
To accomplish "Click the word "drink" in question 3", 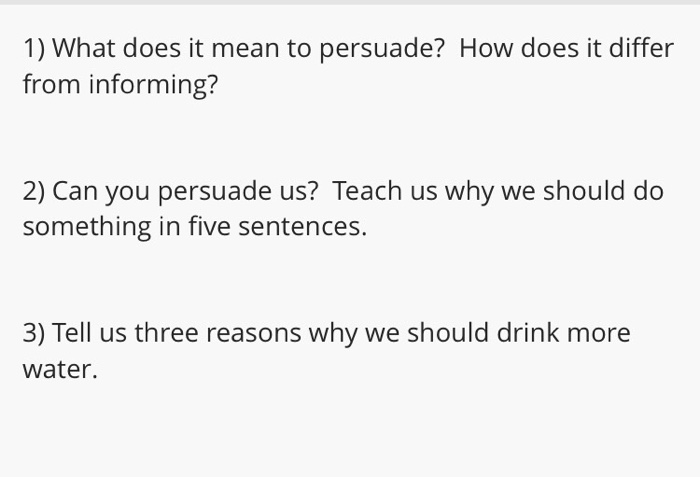I will (528, 333).
